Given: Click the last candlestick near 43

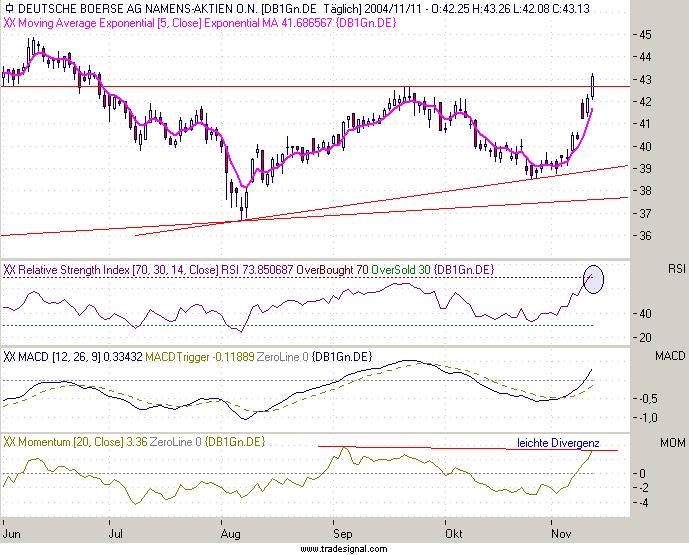Looking at the screenshot, I should click(x=593, y=86).
